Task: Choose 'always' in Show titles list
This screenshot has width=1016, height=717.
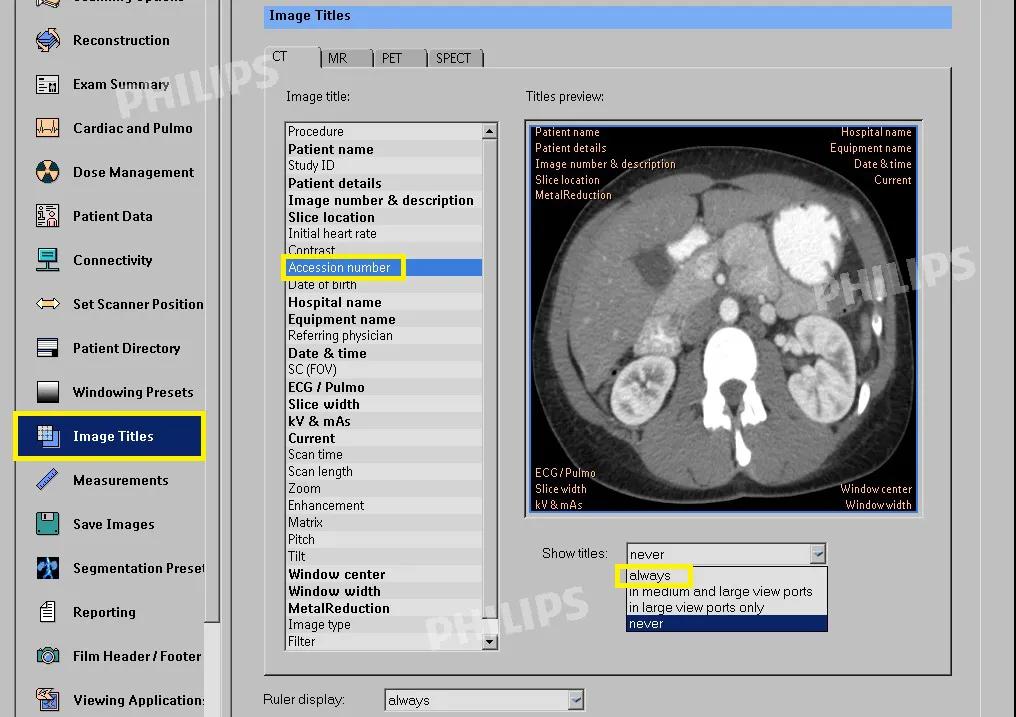Action: 651,576
